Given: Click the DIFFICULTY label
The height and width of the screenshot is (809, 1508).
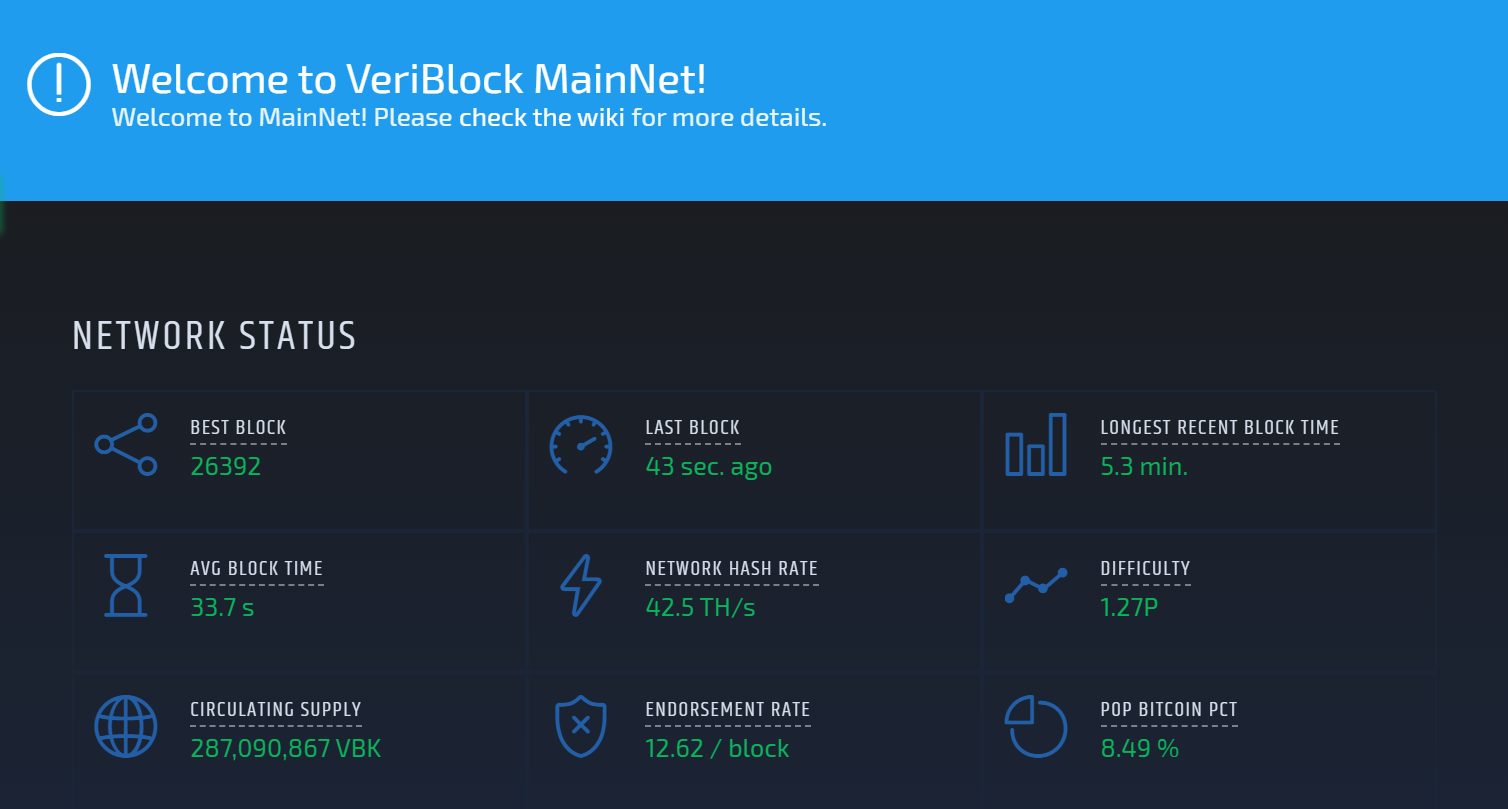Looking at the screenshot, I should (x=1146, y=569).
